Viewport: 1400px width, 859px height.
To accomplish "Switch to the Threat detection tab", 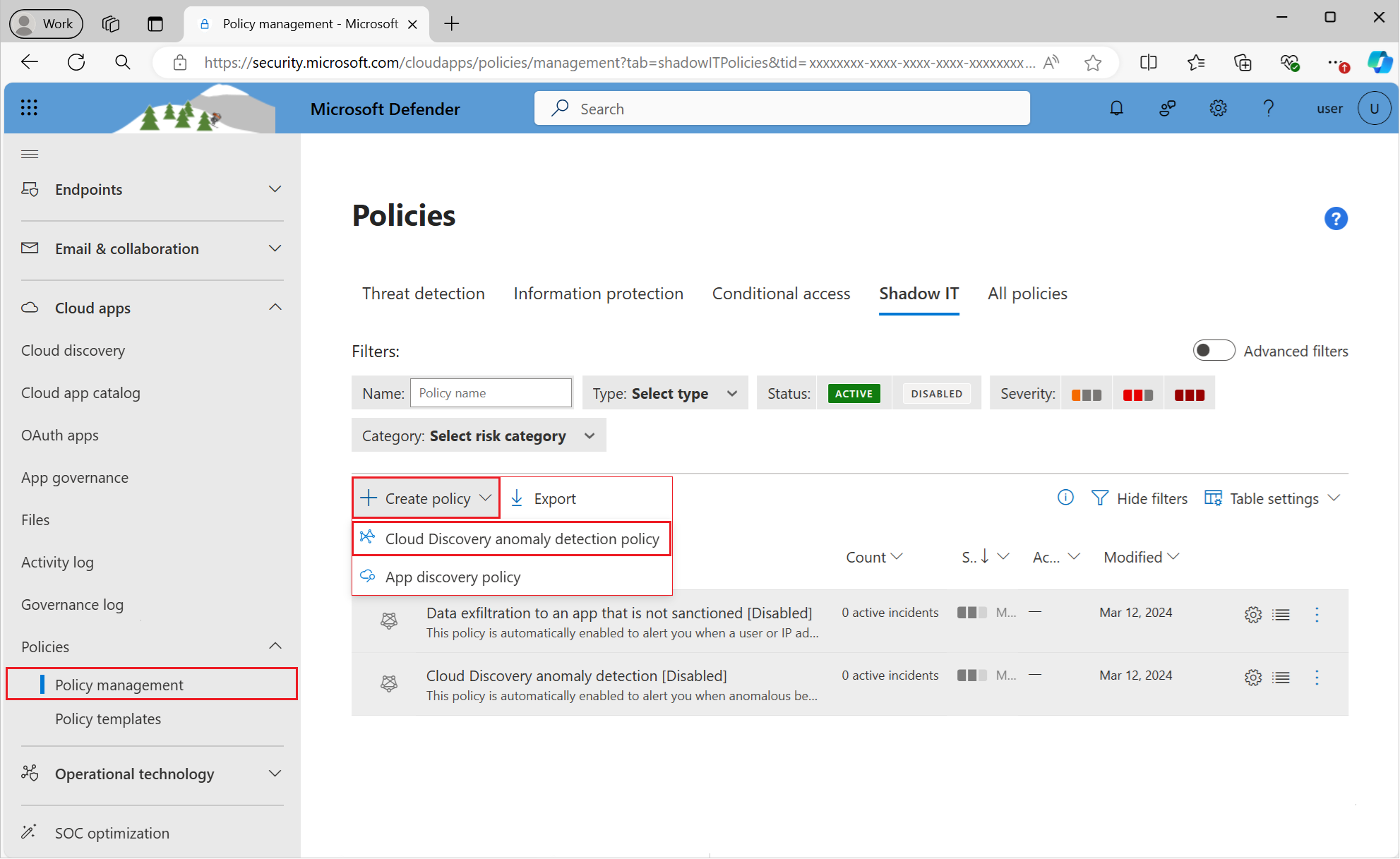I will pyautogui.click(x=423, y=293).
